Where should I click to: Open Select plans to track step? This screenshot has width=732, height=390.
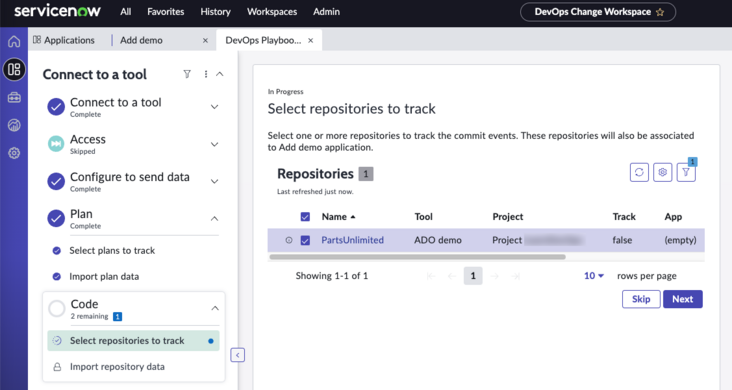[112, 250]
